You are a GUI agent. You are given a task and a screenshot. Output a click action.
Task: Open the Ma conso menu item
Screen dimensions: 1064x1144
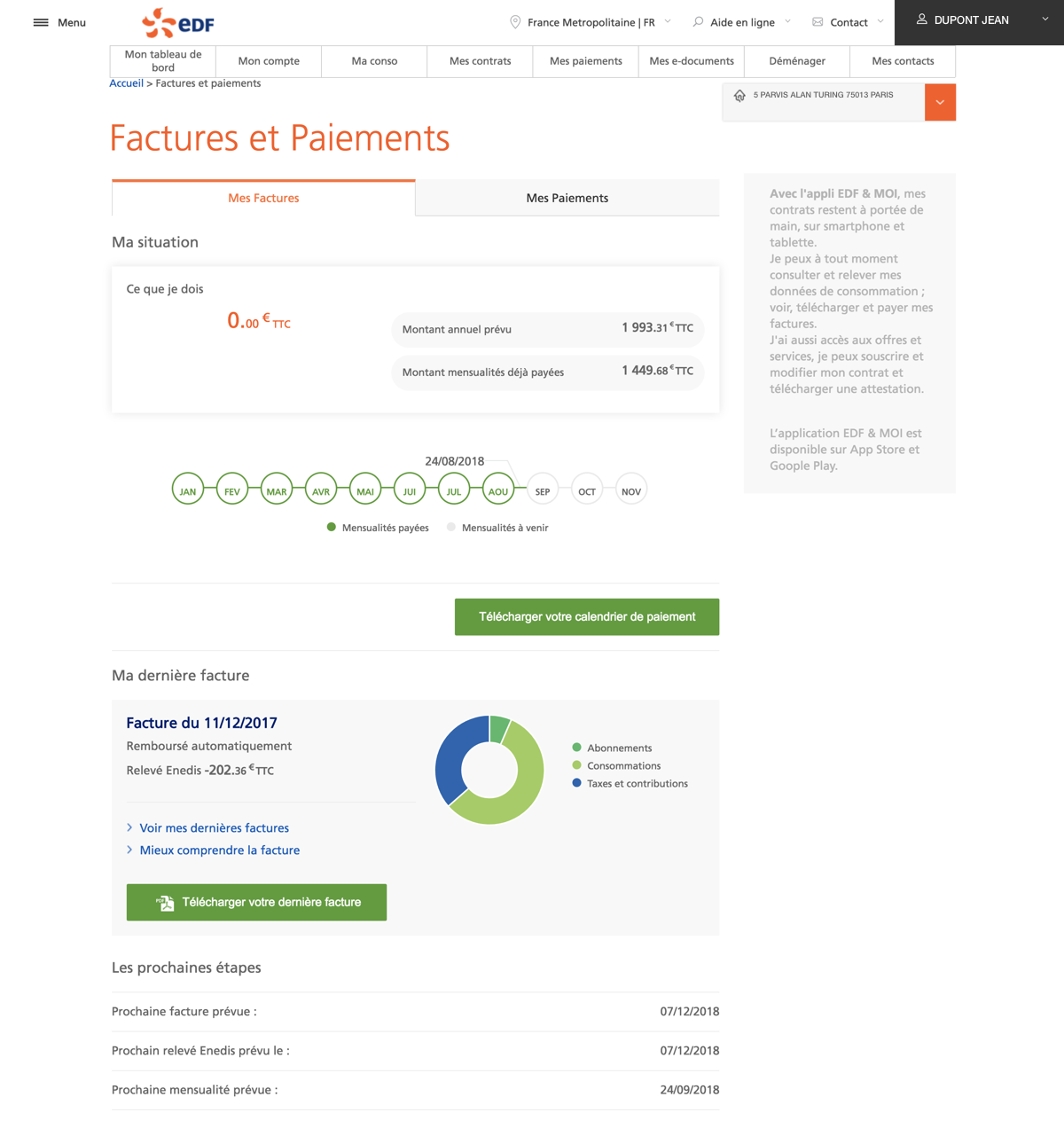pyautogui.click(x=374, y=61)
